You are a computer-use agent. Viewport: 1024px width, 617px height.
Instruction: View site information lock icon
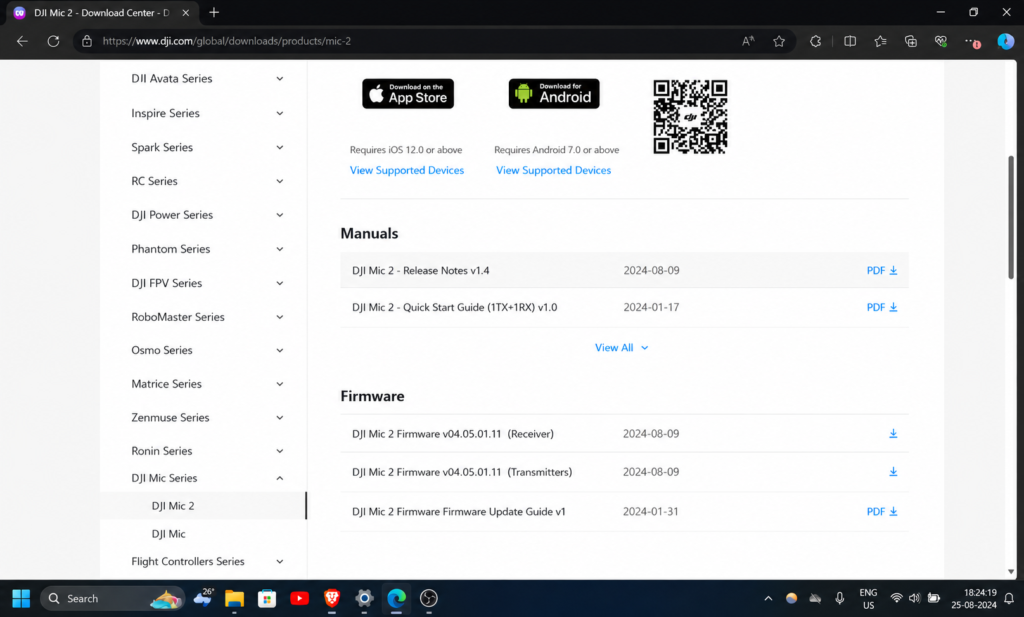point(87,41)
